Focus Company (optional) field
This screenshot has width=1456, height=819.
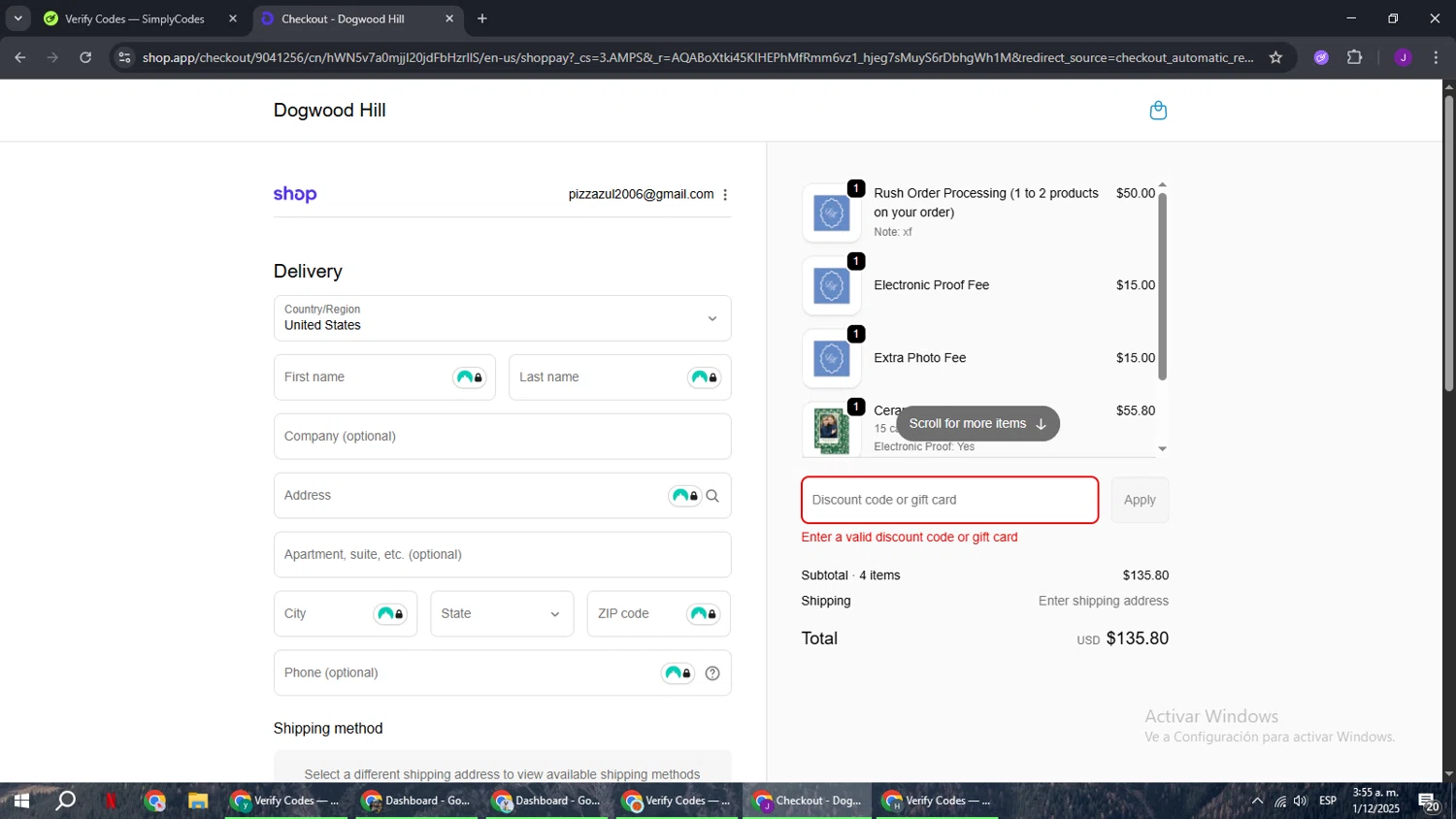pos(502,437)
